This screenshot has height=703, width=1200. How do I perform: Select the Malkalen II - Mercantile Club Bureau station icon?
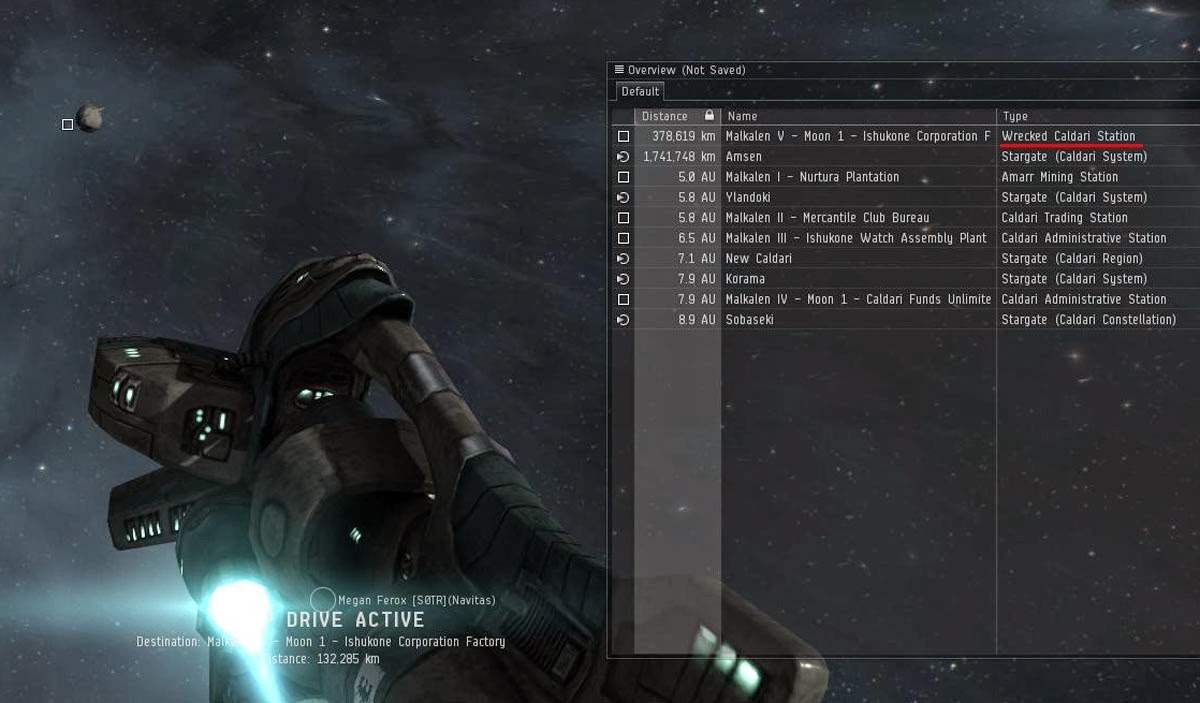(623, 218)
